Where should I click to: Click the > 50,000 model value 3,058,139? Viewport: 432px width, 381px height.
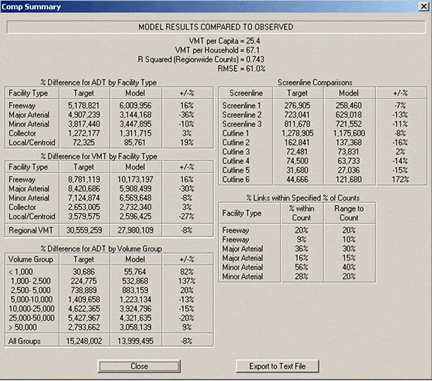tap(135, 327)
